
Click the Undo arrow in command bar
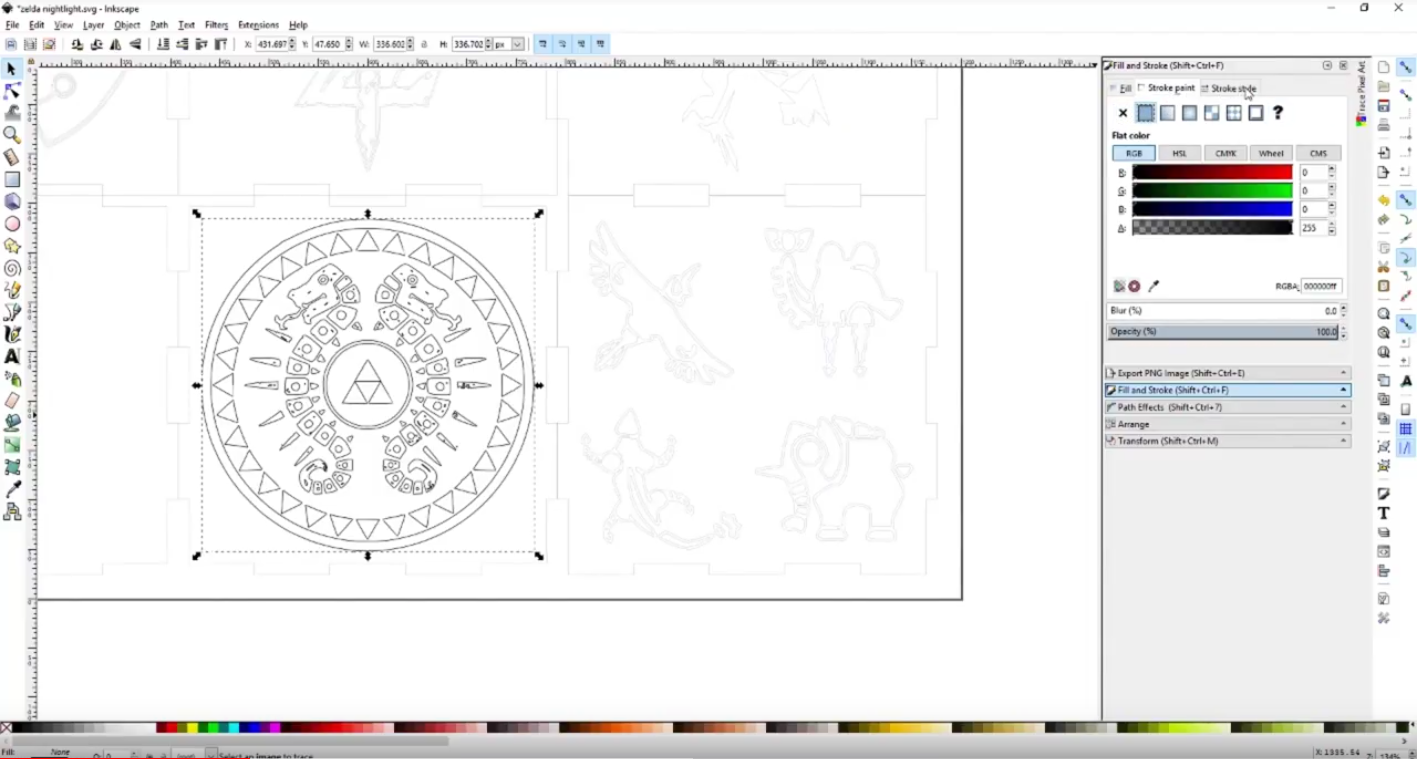[1383, 201]
